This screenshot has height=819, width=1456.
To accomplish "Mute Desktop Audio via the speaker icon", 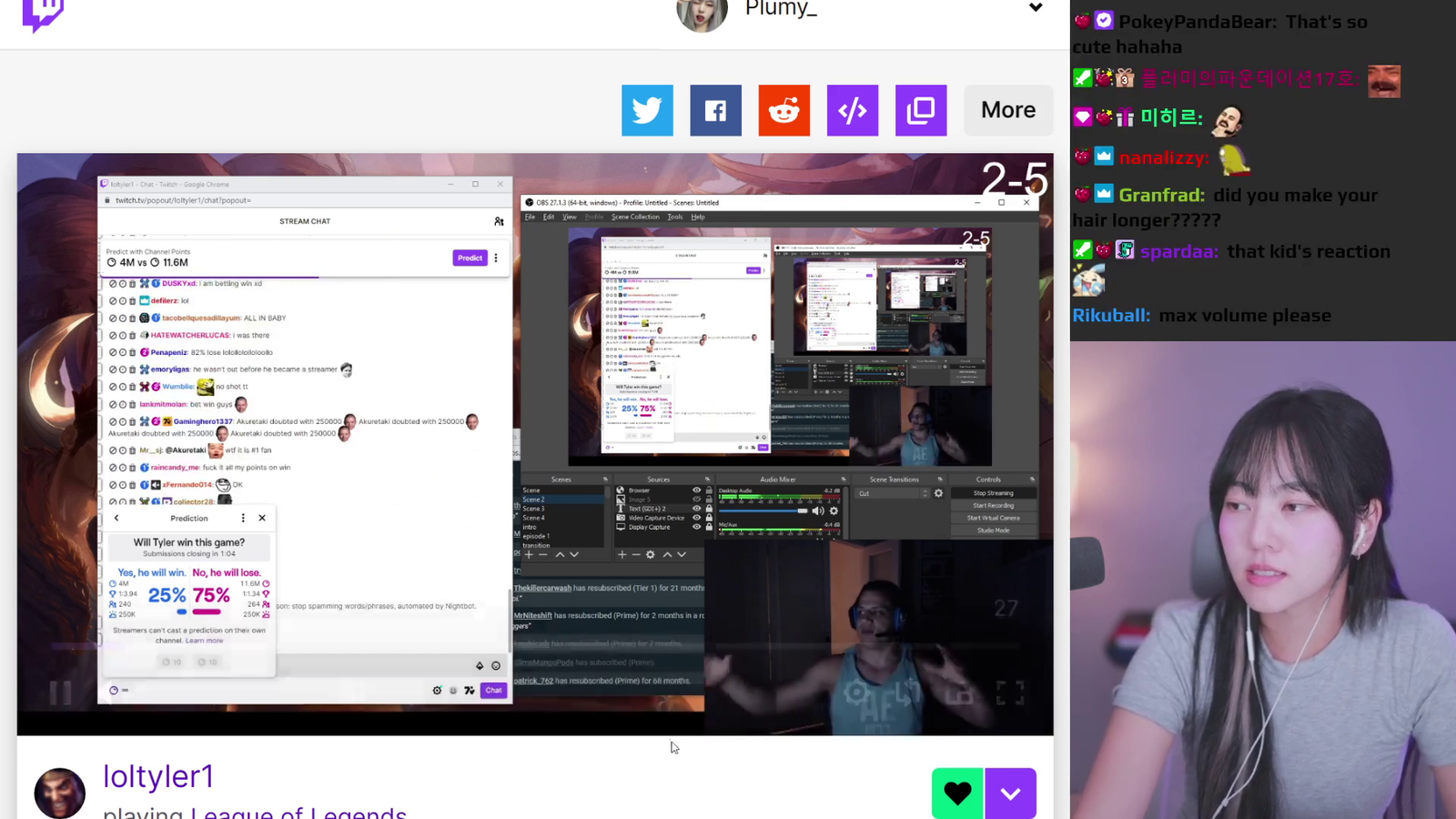I will click(817, 511).
